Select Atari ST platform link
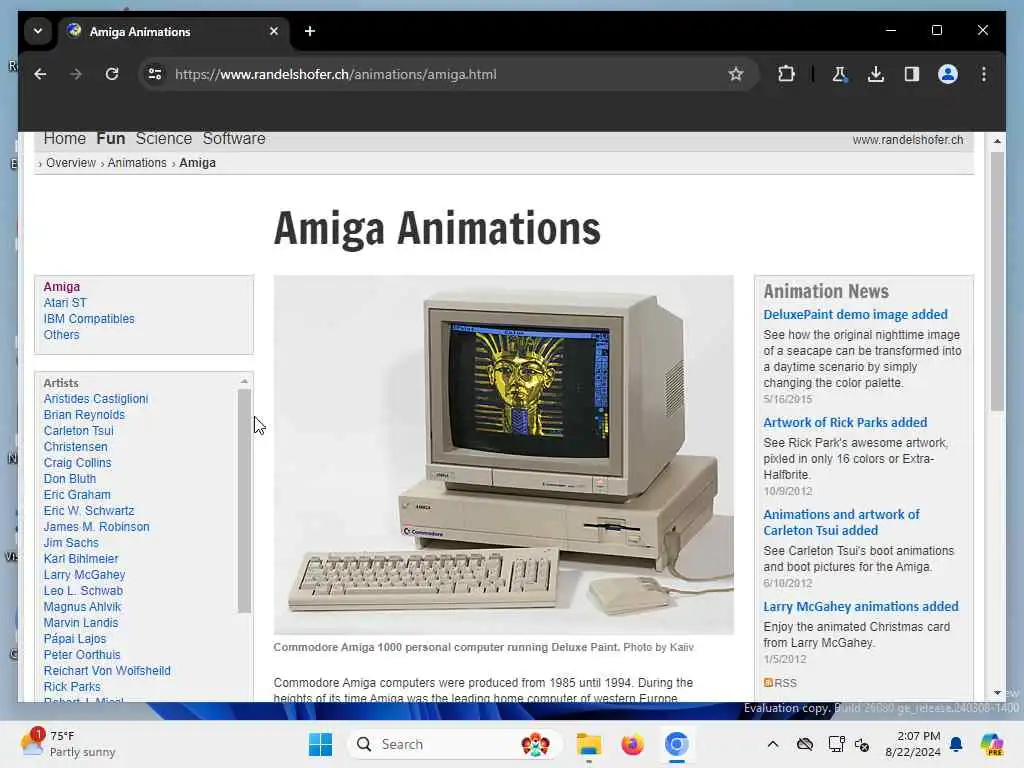Image resolution: width=1024 pixels, height=768 pixels. (65, 303)
